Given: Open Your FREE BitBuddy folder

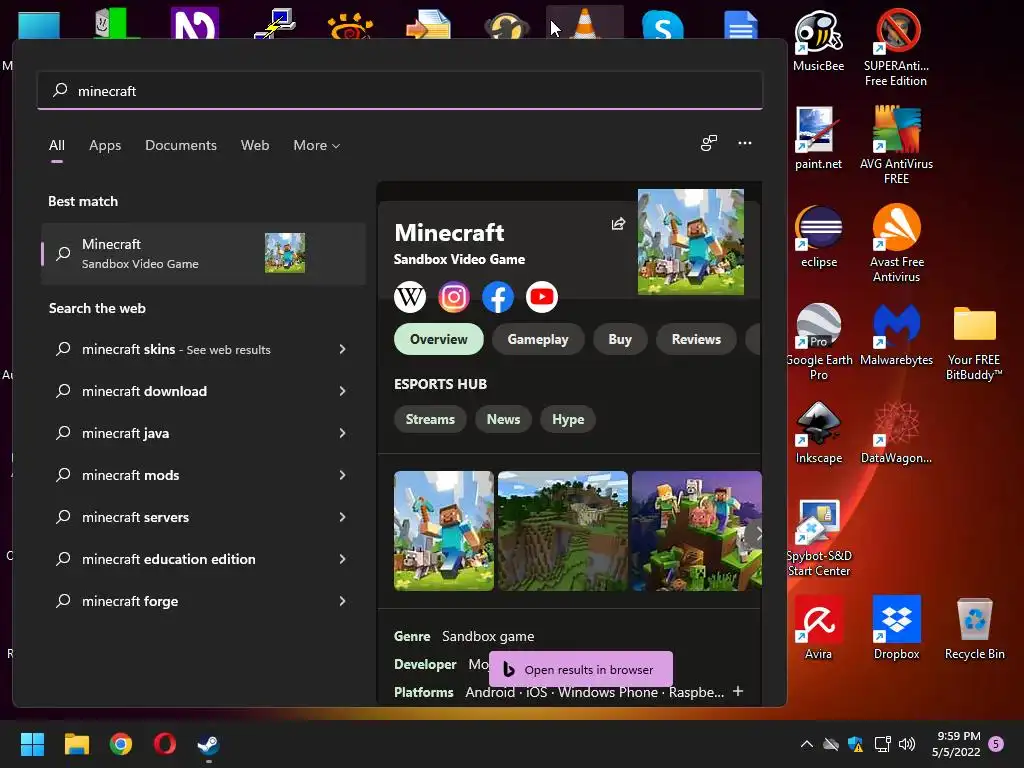Looking at the screenshot, I should tap(974, 342).
